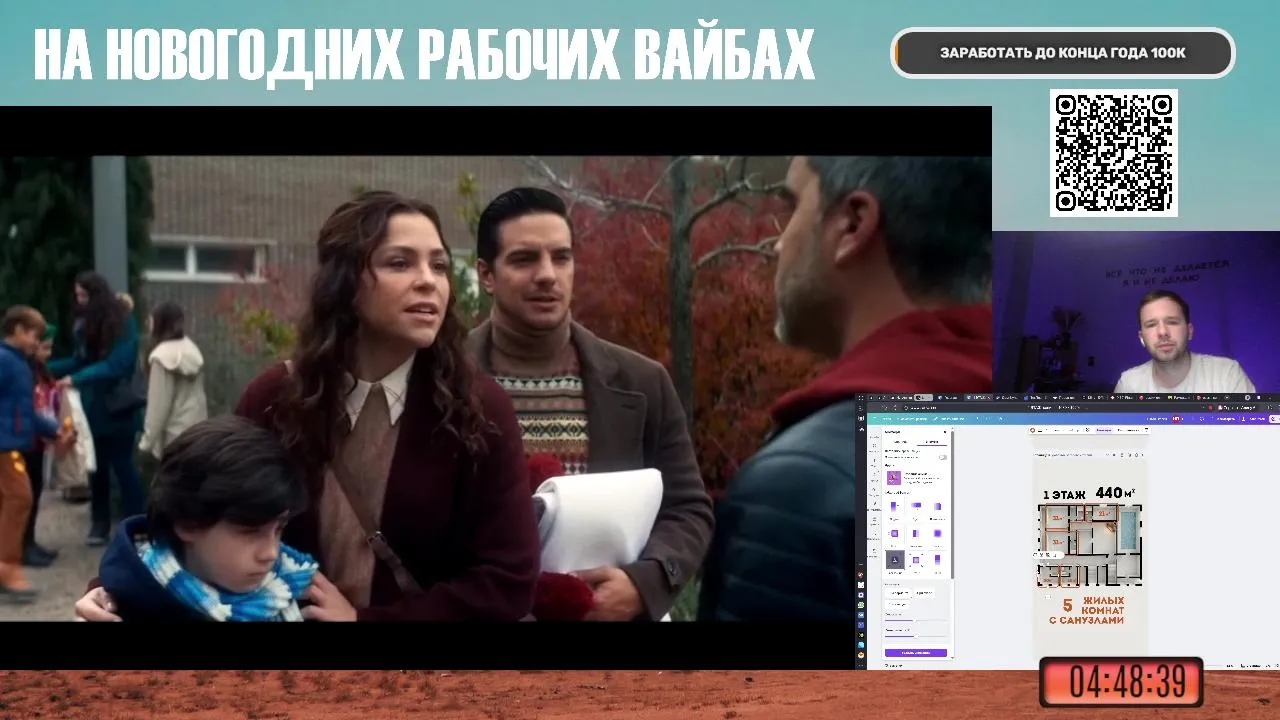Switch to the underlined tab in the effects panel

[x=932, y=442]
